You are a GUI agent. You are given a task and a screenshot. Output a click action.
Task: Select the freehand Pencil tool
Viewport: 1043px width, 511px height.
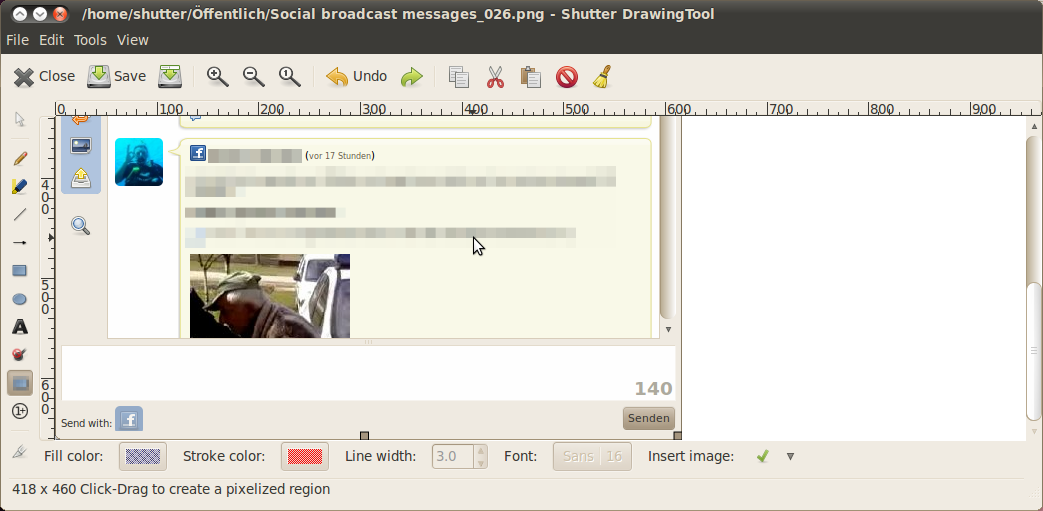19,158
